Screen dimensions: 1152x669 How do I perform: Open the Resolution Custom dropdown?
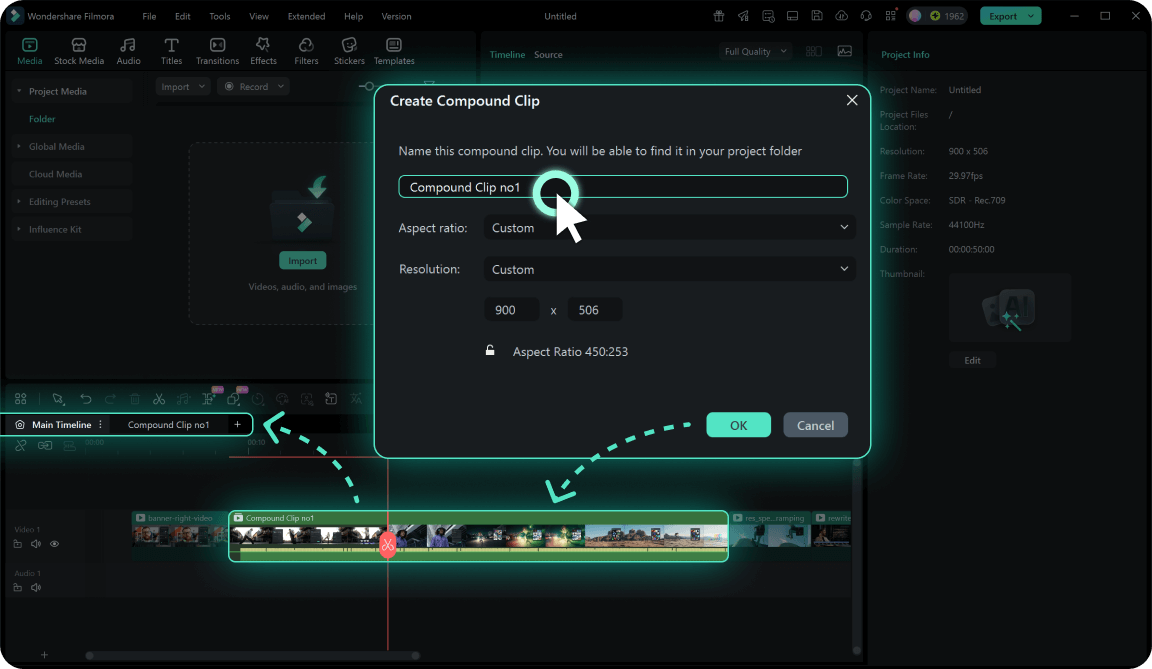click(x=669, y=270)
